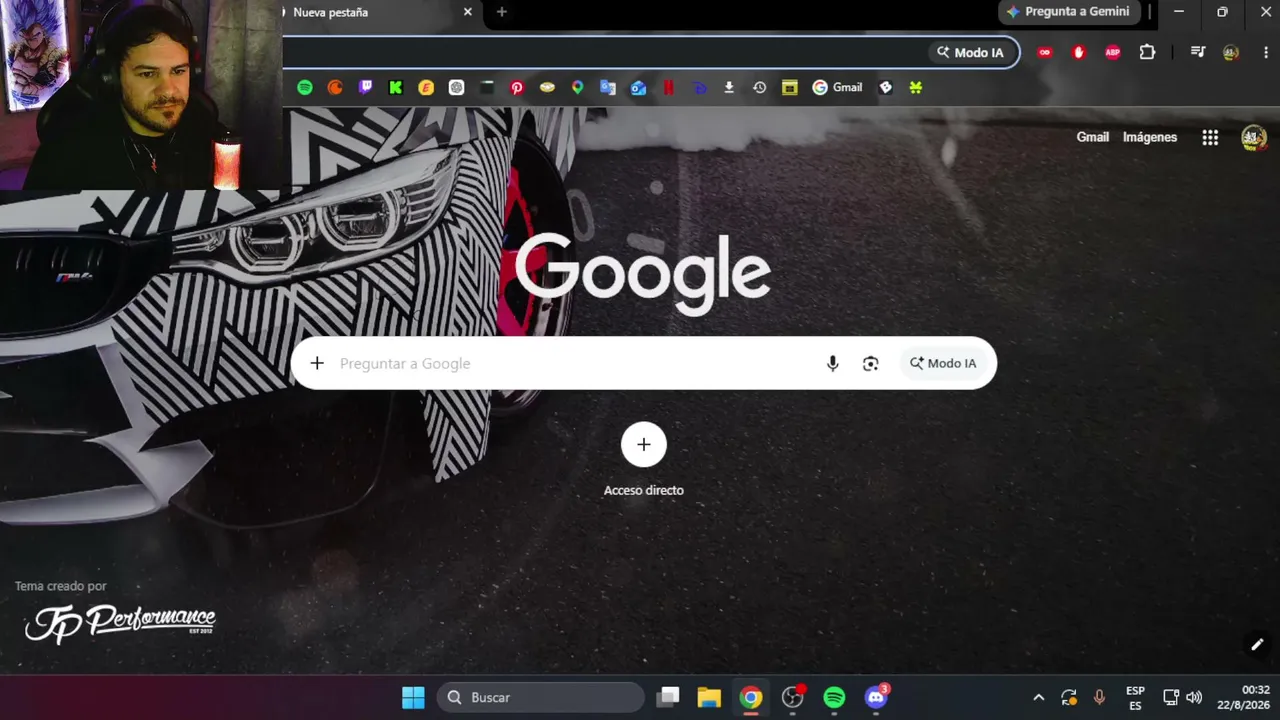Open the Downloads bookmark icon
The width and height of the screenshot is (1280, 720).
(729, 88)
